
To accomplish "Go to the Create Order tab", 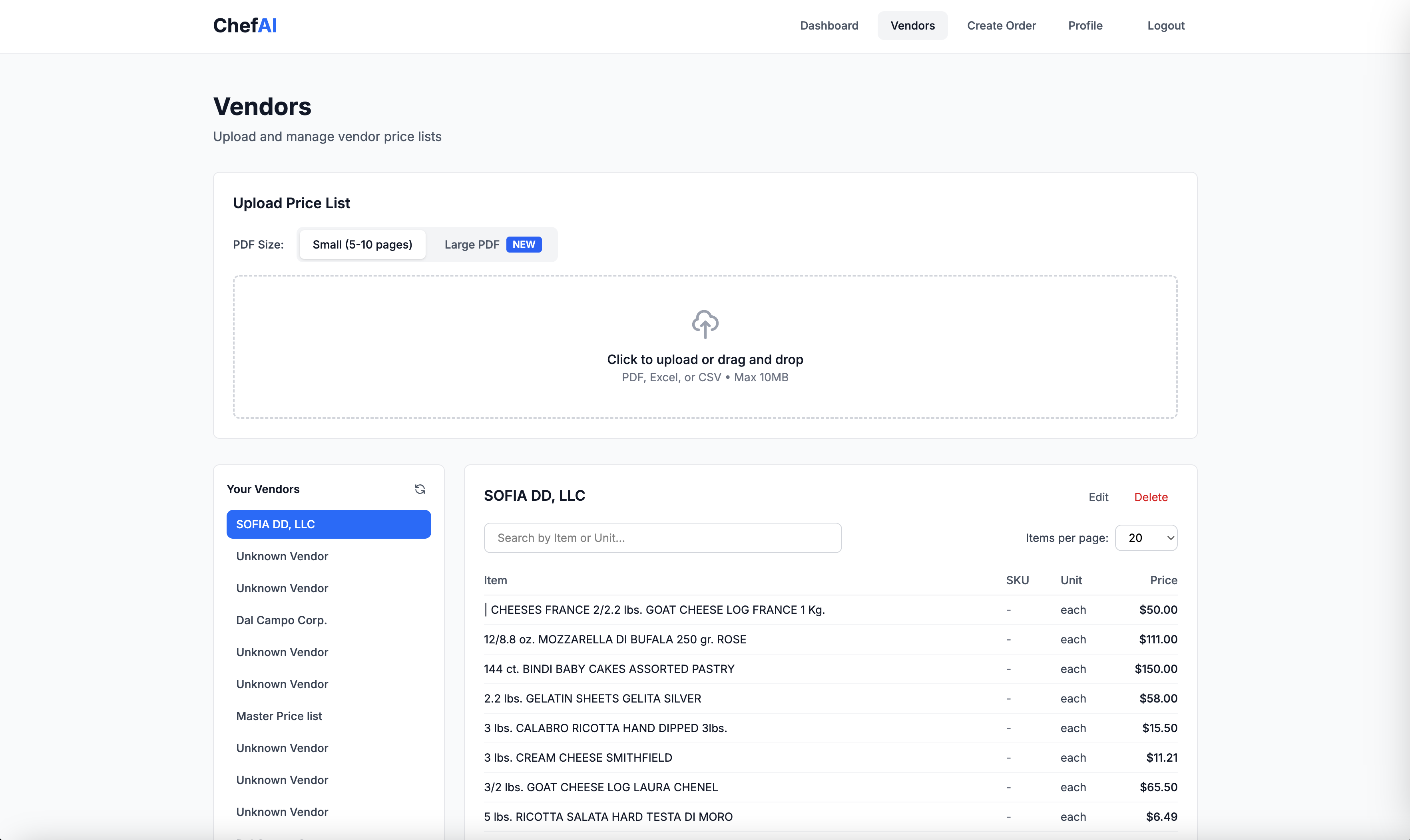I will pos(1001,26).
